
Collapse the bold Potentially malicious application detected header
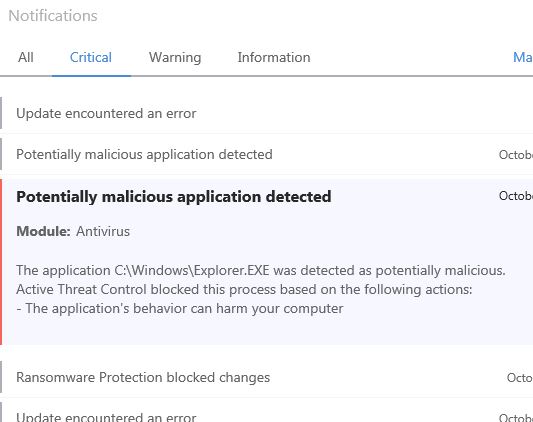coord(173,197)
